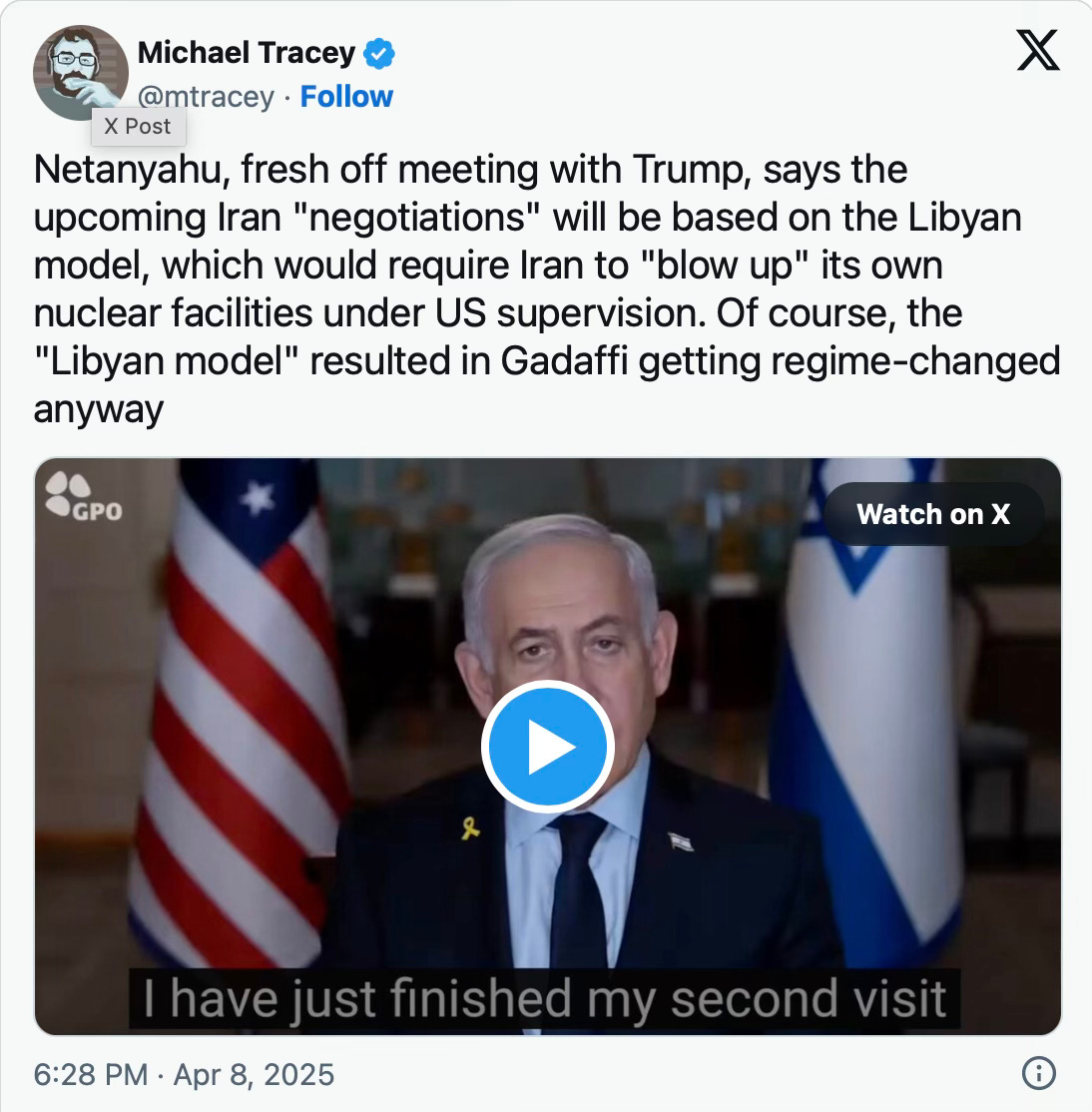Open the tweet info icon
This screenshot has height=1112, width=1092.
coord(1038,1073)
